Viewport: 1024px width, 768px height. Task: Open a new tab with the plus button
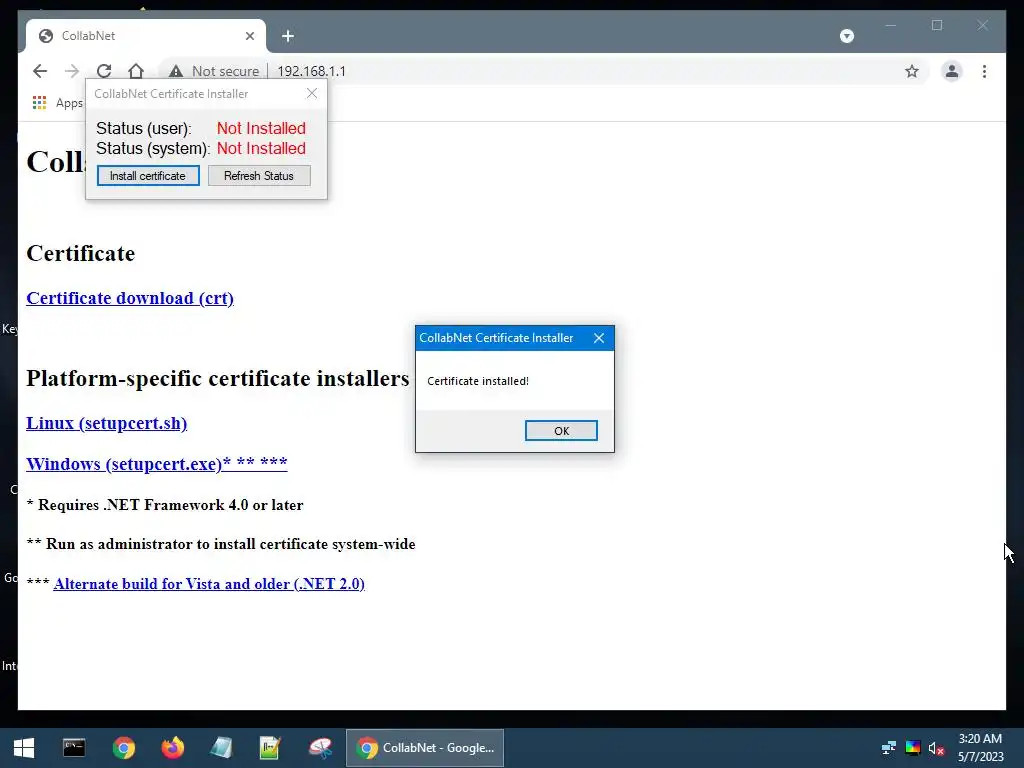[x=288, y=36]
